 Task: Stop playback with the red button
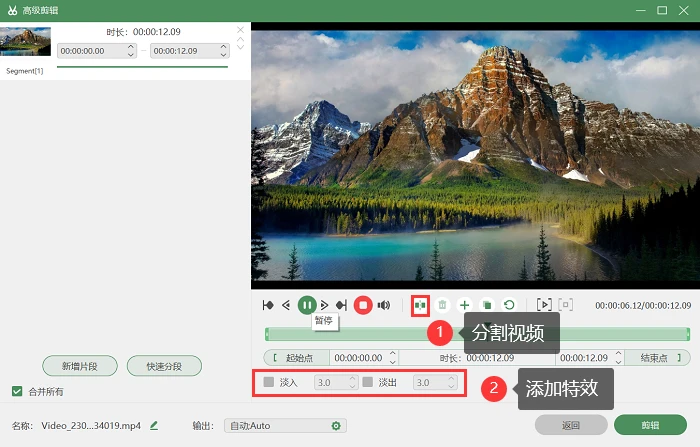click(x=363, y=305)
